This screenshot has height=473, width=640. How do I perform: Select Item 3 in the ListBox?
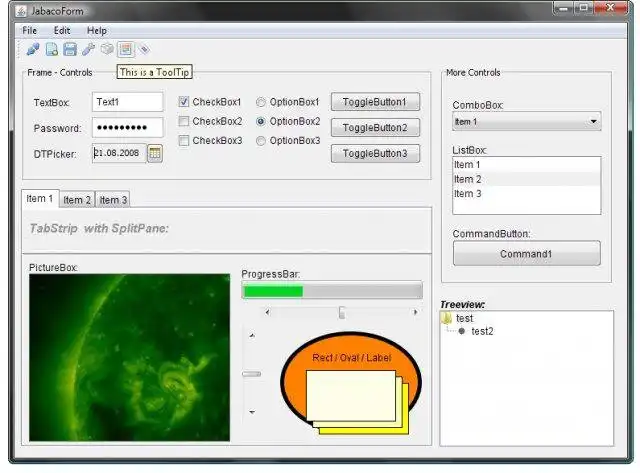click(x=527, y=193)
